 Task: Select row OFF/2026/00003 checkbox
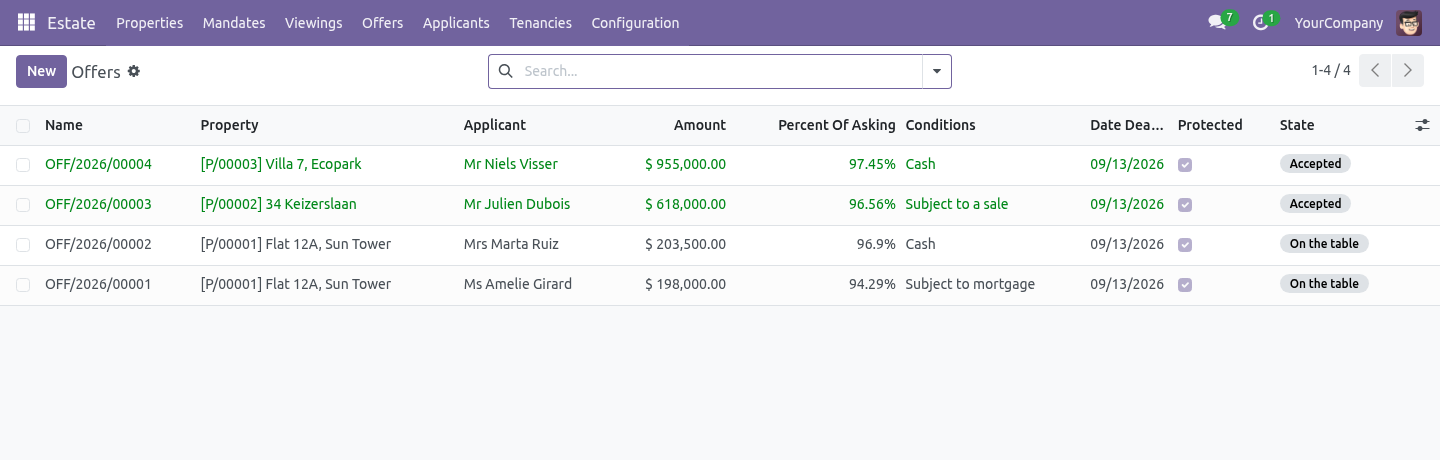23,204
